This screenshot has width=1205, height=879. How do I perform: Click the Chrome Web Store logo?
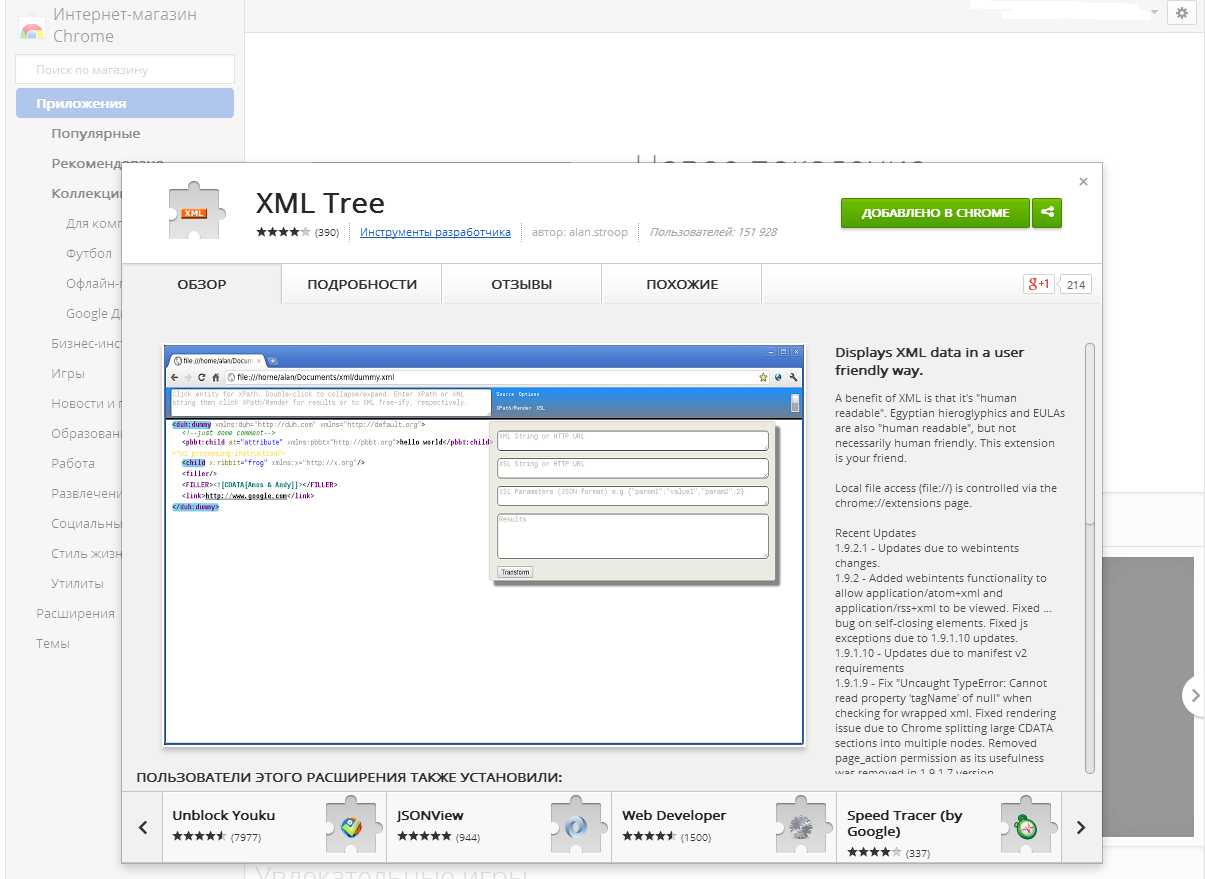pos(31,26)
